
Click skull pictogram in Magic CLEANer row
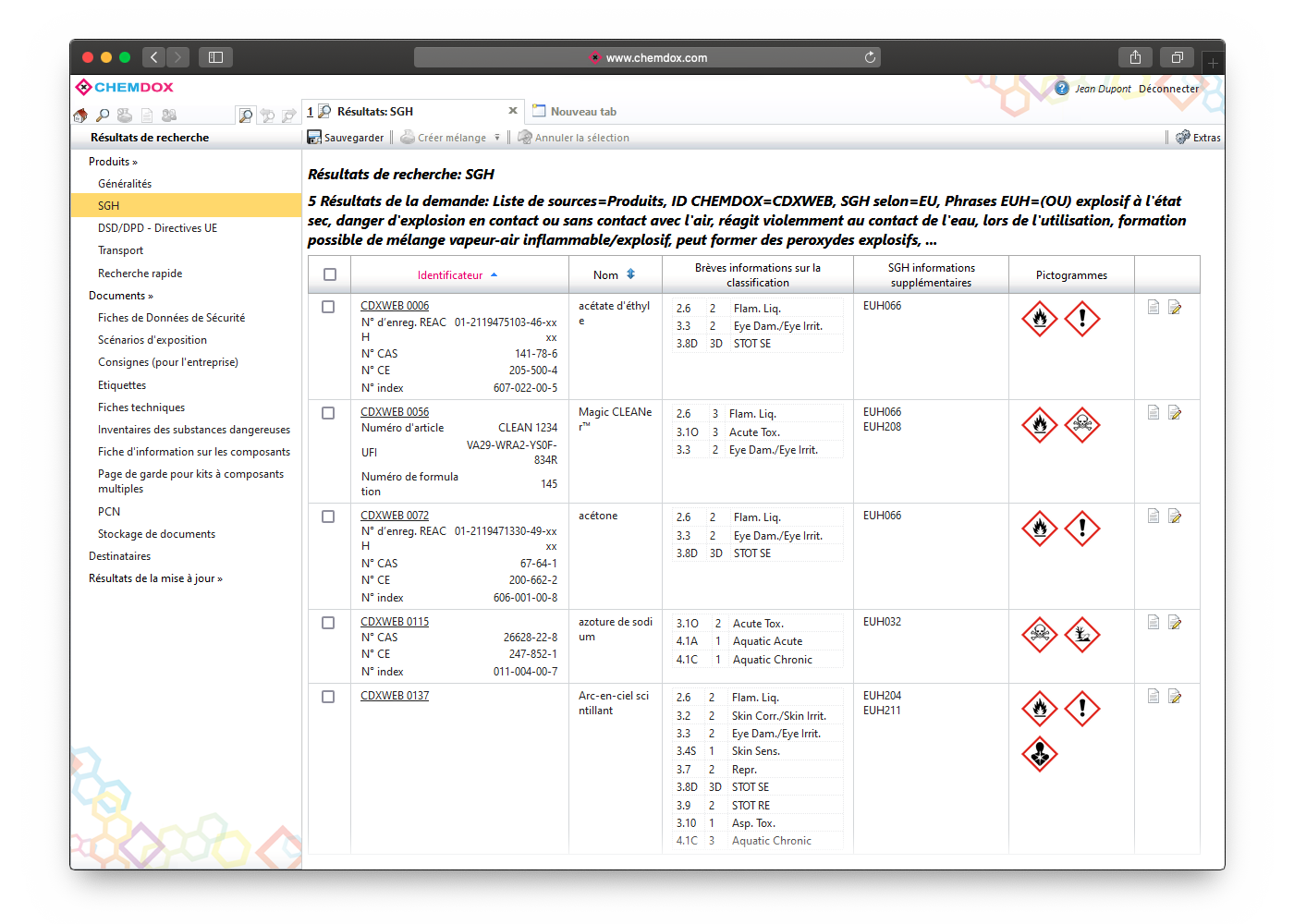[x=1082, y=425]
